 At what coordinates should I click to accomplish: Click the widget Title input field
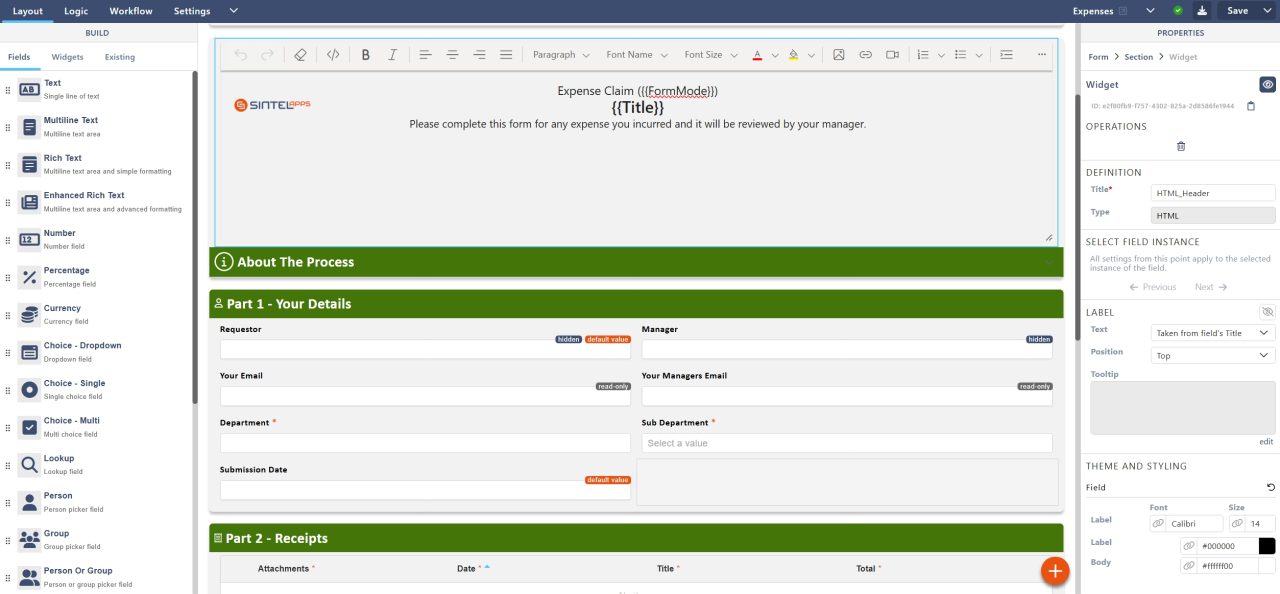click(x=1213, y=193)
